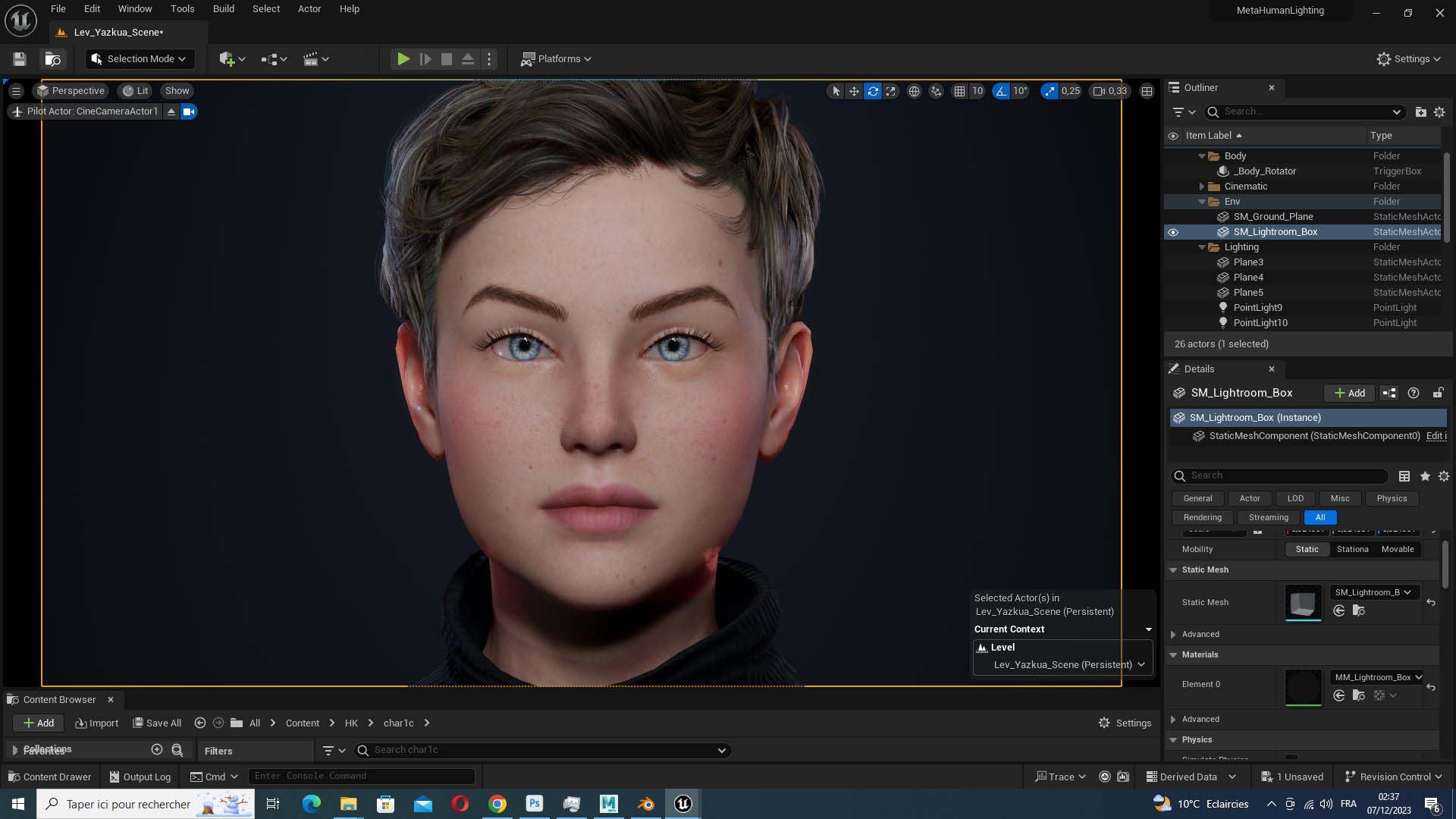
Task: Toggle grid snapping in the viewport
Action: [959, 91]
